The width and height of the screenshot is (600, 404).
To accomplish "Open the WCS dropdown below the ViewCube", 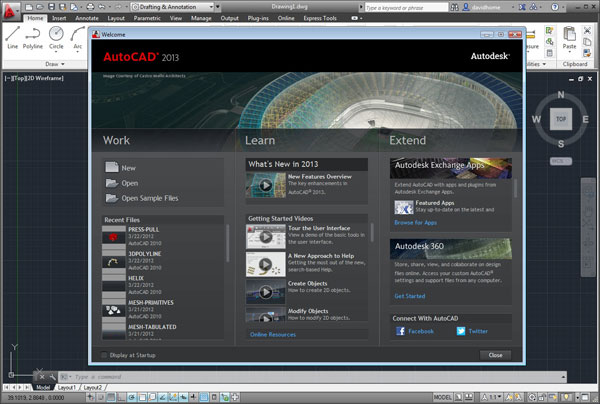I will 561,161.
